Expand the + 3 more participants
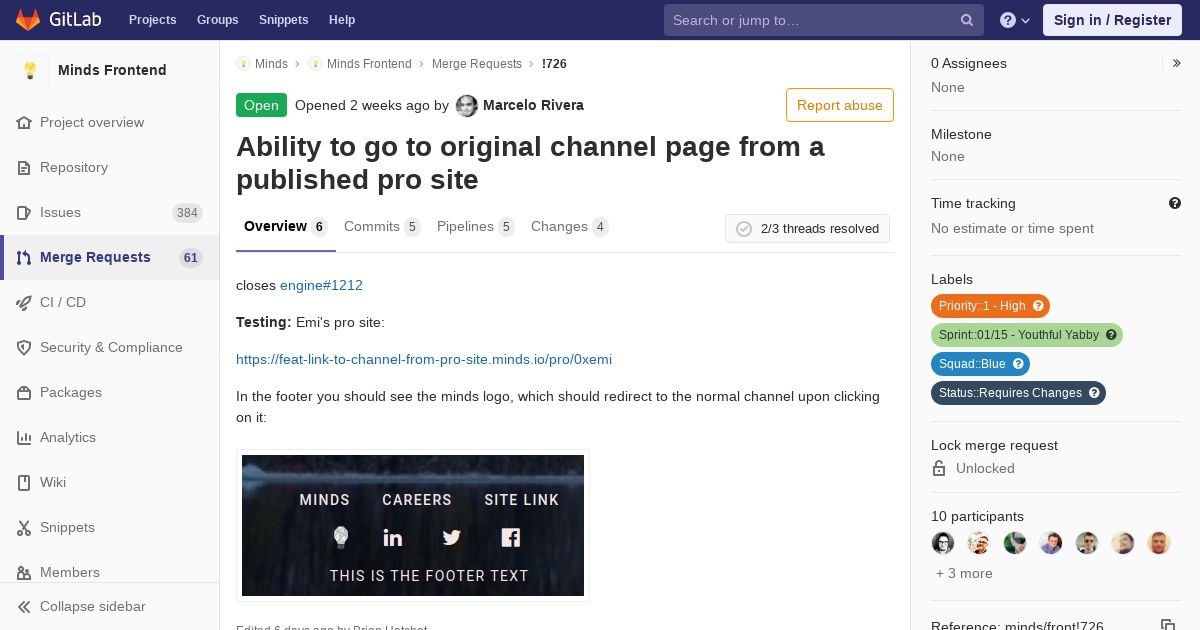Image resolution: width=1200 pixels, height=630 pixels. click(x=964, y=573)
